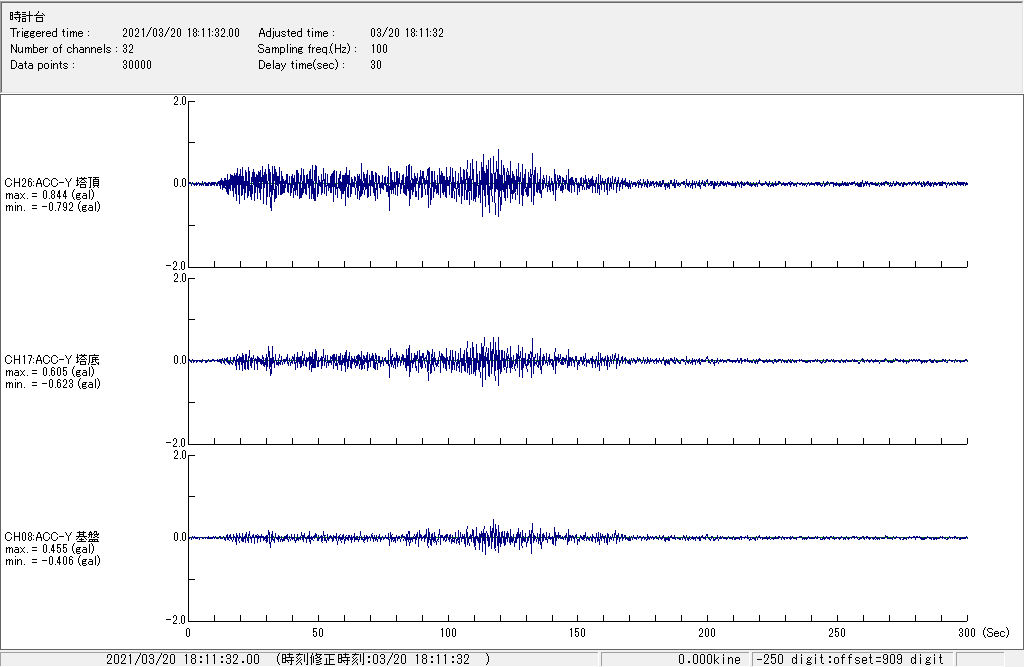Click the 300 second tick on time axis
Viewport: 1024px width, 667px height.
pyautogui.click(x=966, y=633)
